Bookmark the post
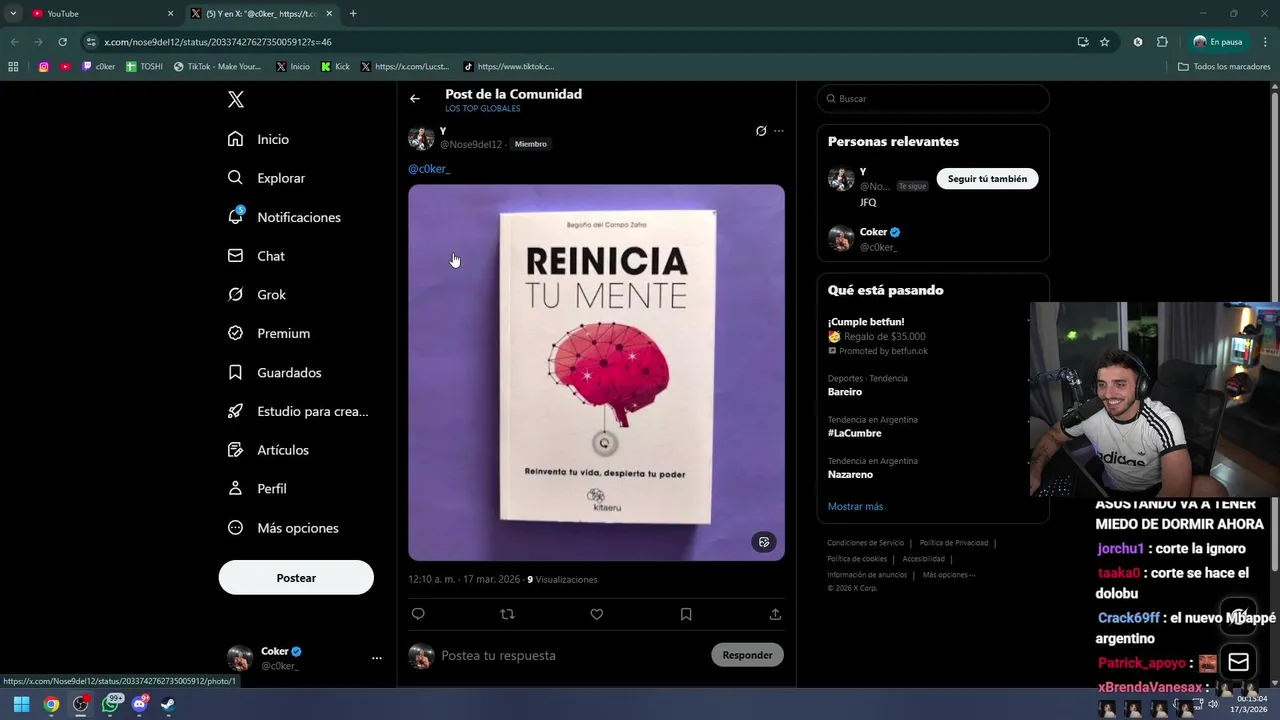Image resolution: width=1280 pixels, height=720 pixels. [686, 614]
